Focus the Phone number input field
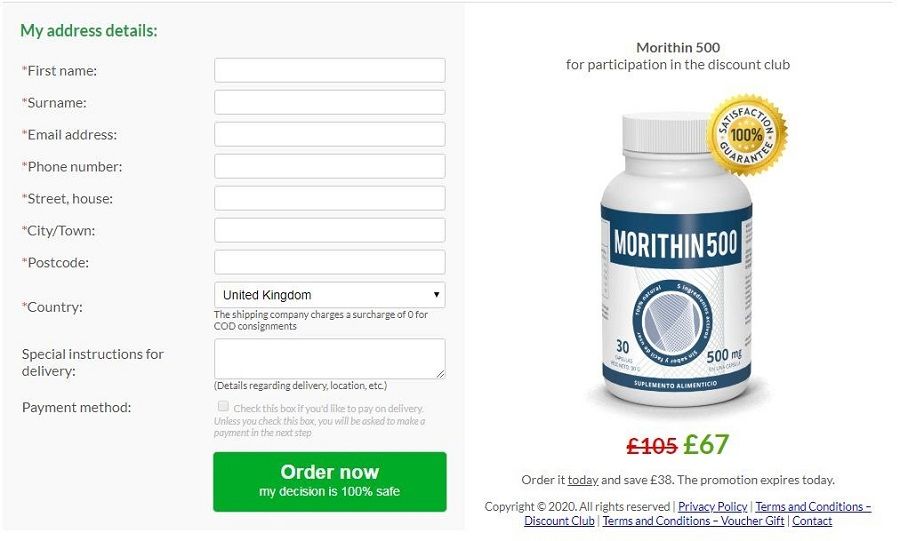The width and height of the screenshot is (900, 541). pyautogui.click(x=329, y=166)
